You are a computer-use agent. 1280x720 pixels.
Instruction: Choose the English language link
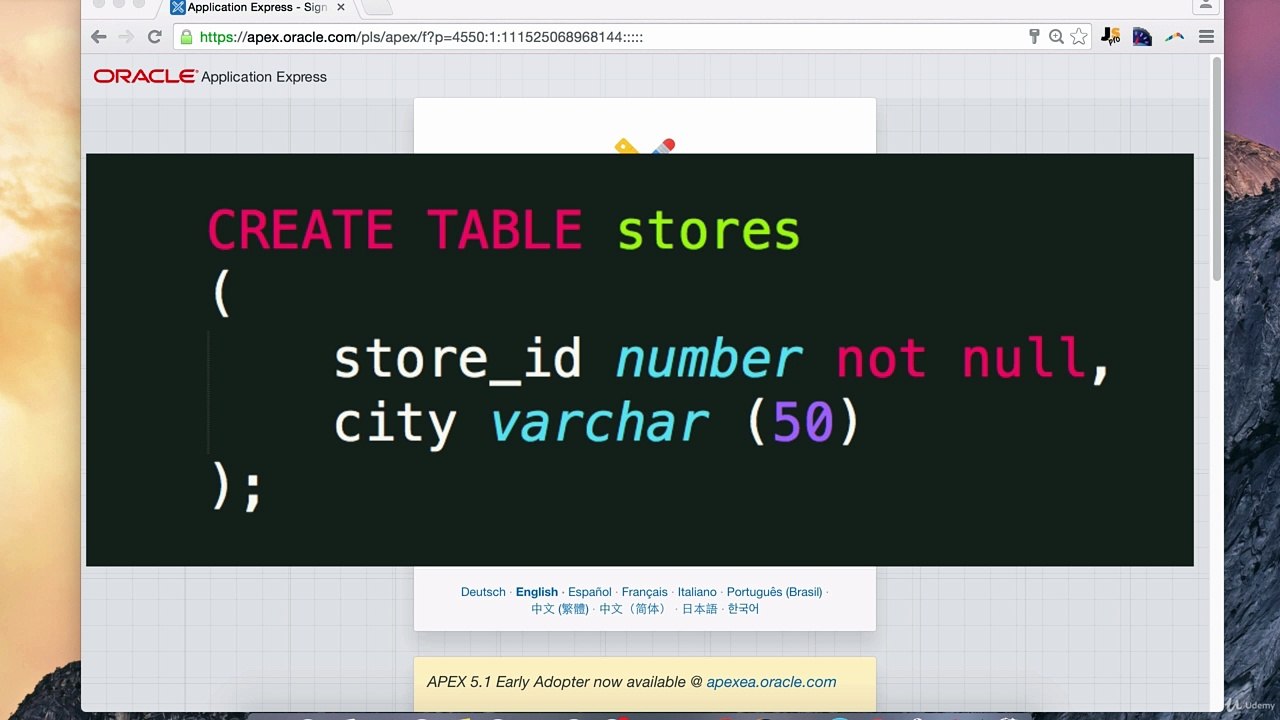click(537, 592)
